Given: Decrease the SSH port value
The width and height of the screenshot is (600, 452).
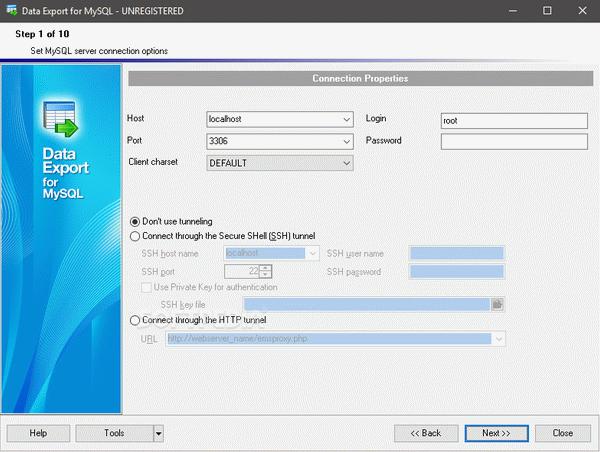Looking at the screenshot, I should pyautogui.click(x=266, y=275).
